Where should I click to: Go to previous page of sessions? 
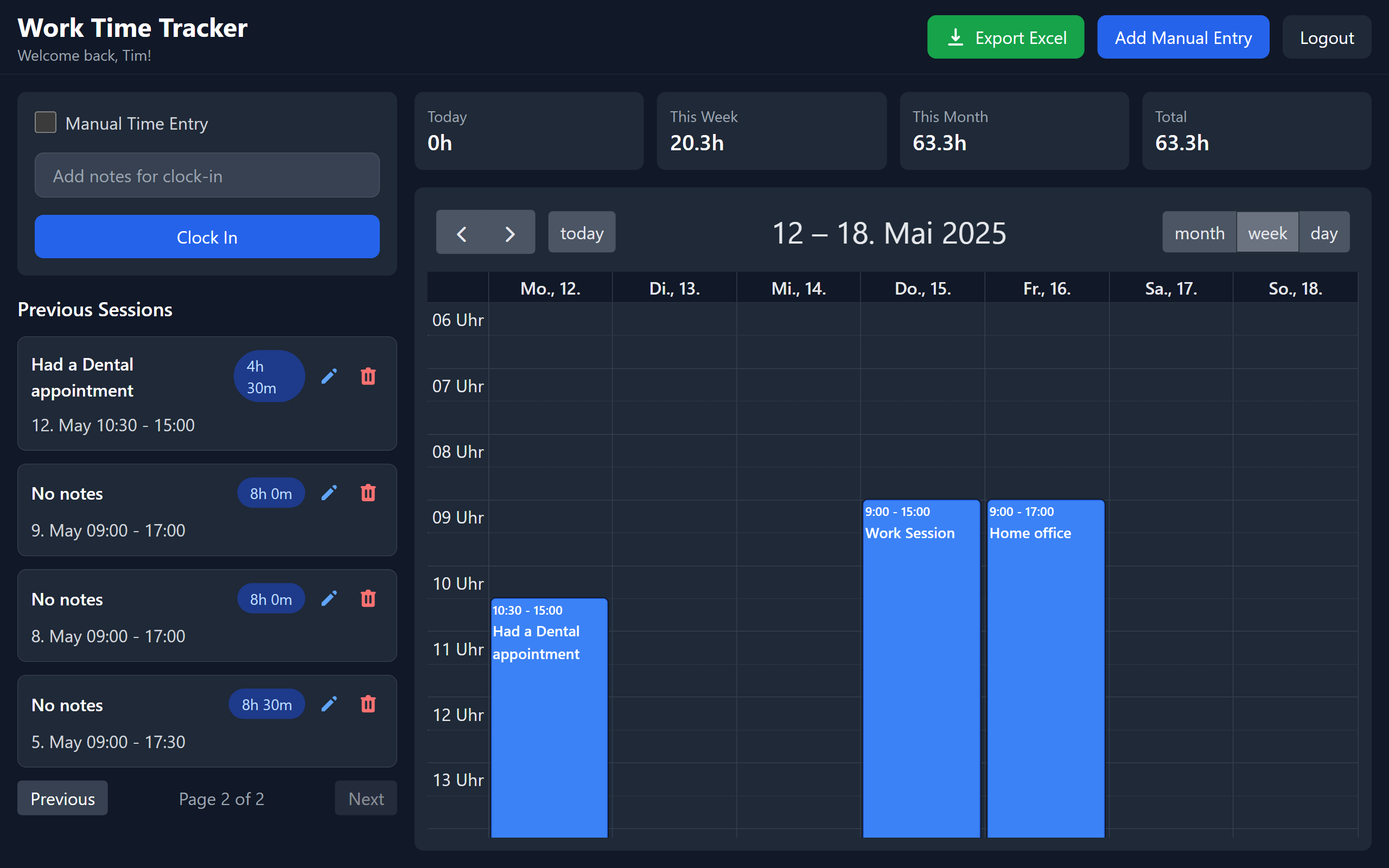(62, 798)
